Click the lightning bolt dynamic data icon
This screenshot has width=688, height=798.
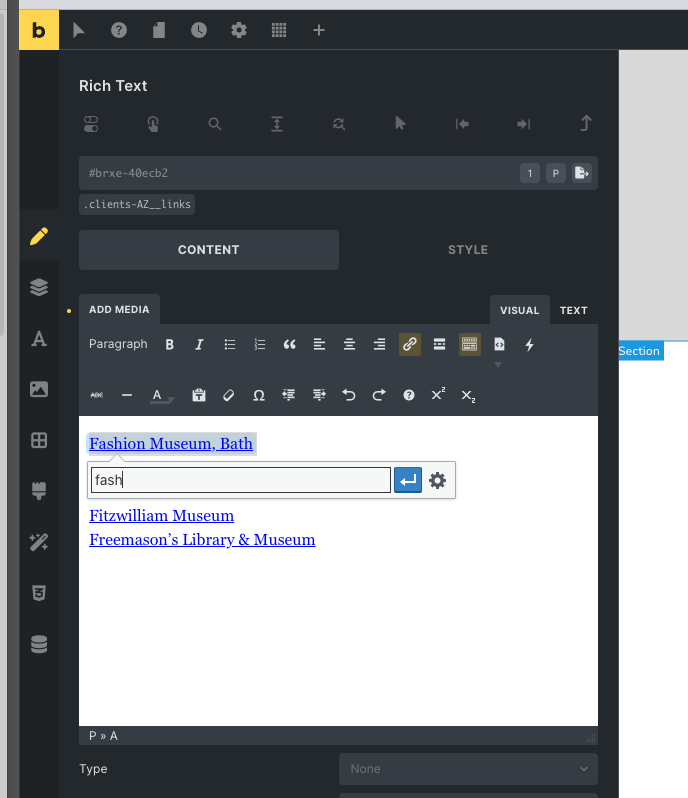point(529,345)
